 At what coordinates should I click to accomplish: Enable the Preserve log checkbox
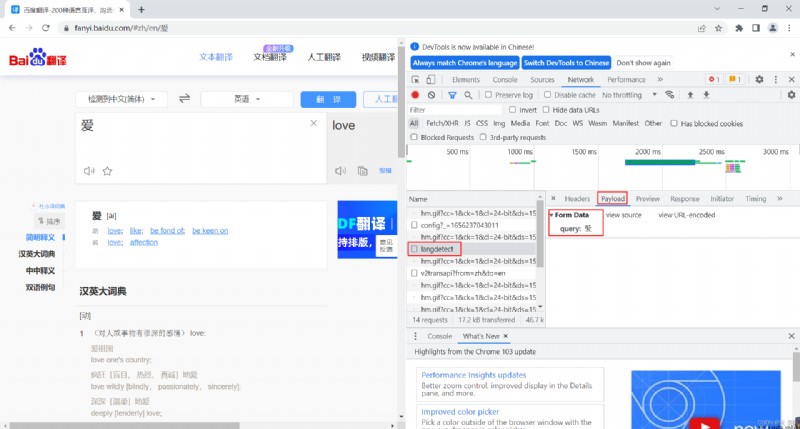point(488,95)
